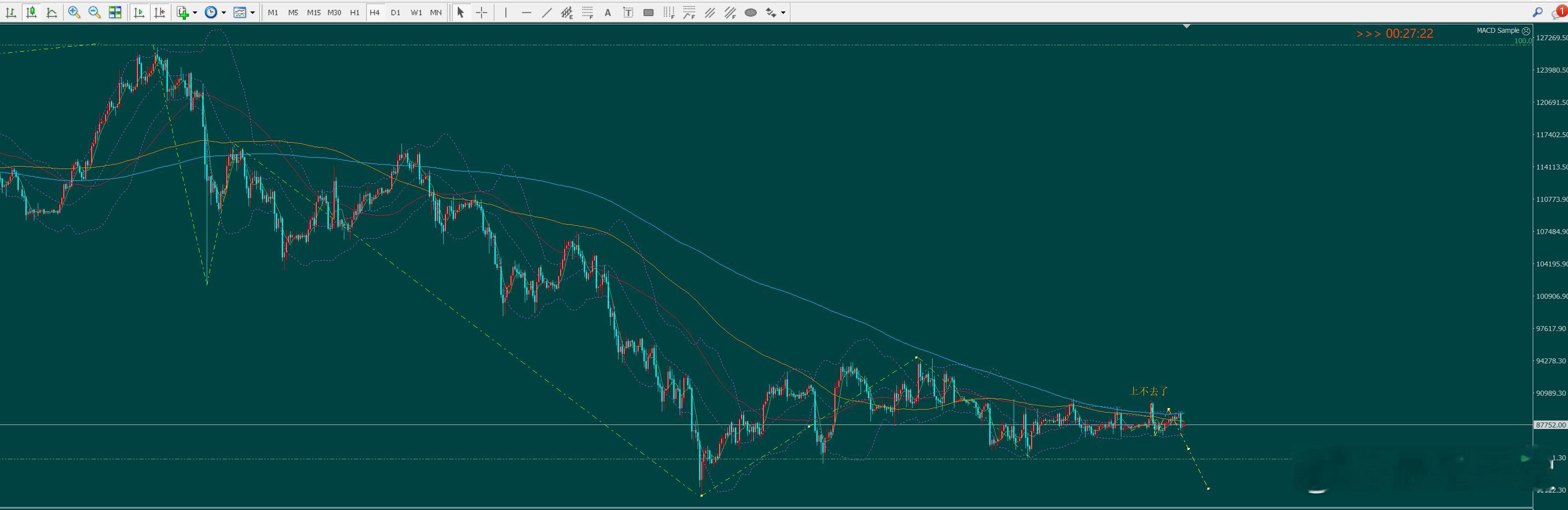Switch timeframe to MN
Screen dimensions: 1568x510
pyautogui.click(x=436, y=12)
